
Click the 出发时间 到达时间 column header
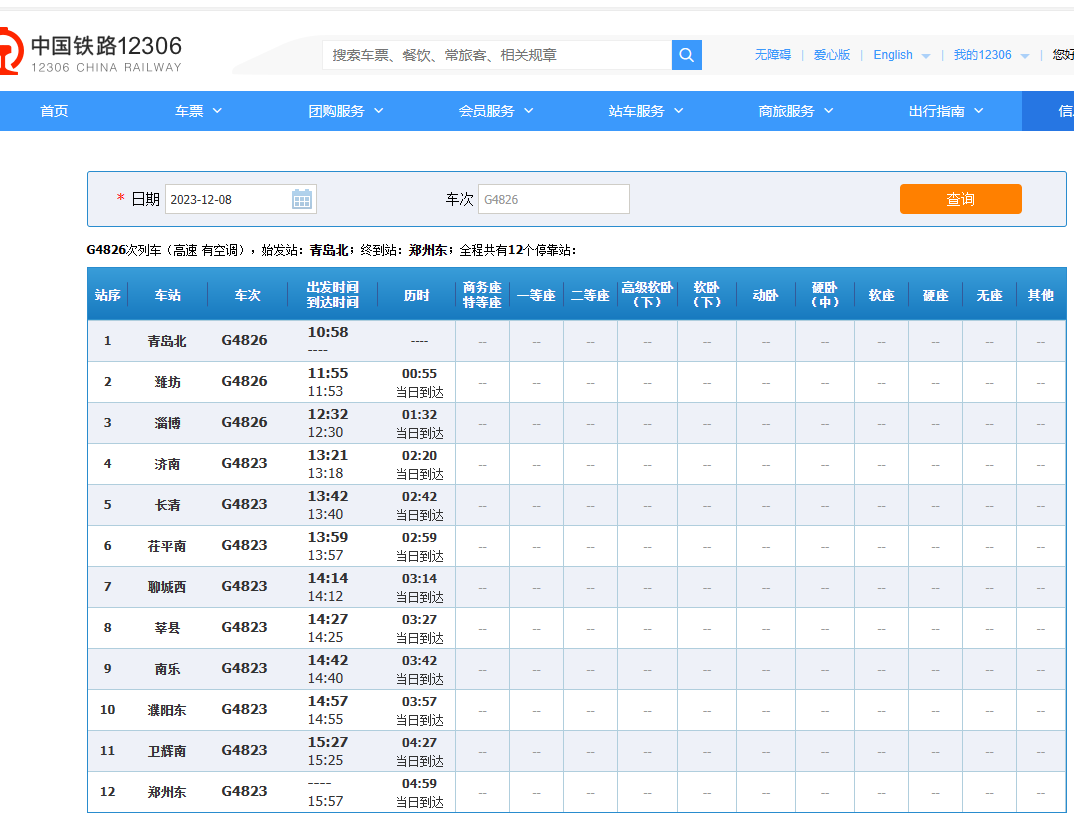332,294
